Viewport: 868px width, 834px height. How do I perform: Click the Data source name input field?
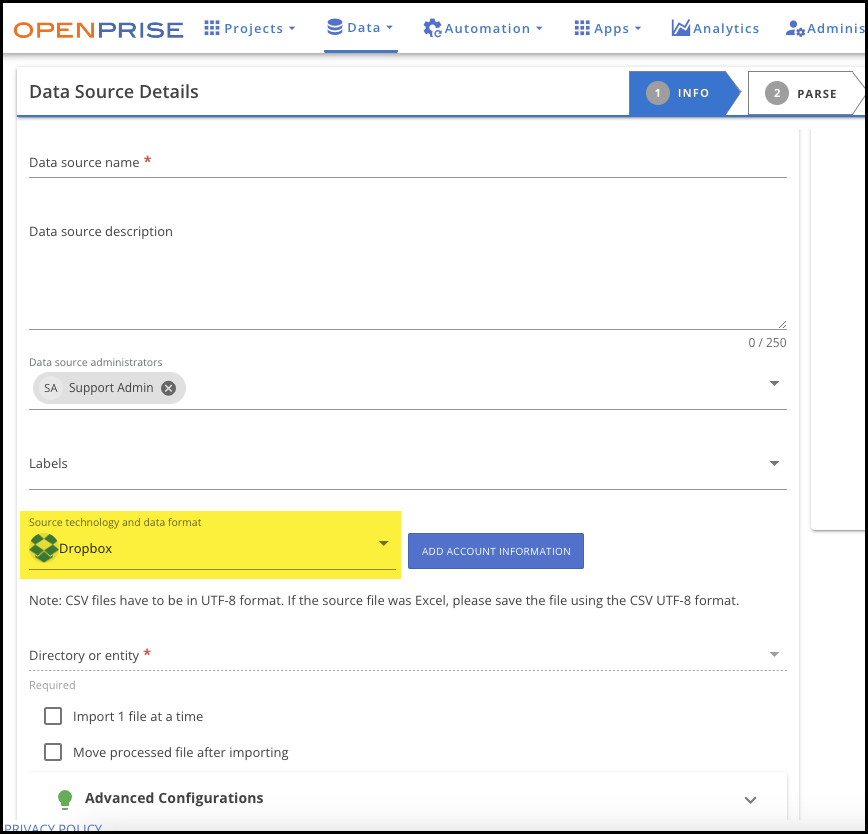(x=407, y=163)
